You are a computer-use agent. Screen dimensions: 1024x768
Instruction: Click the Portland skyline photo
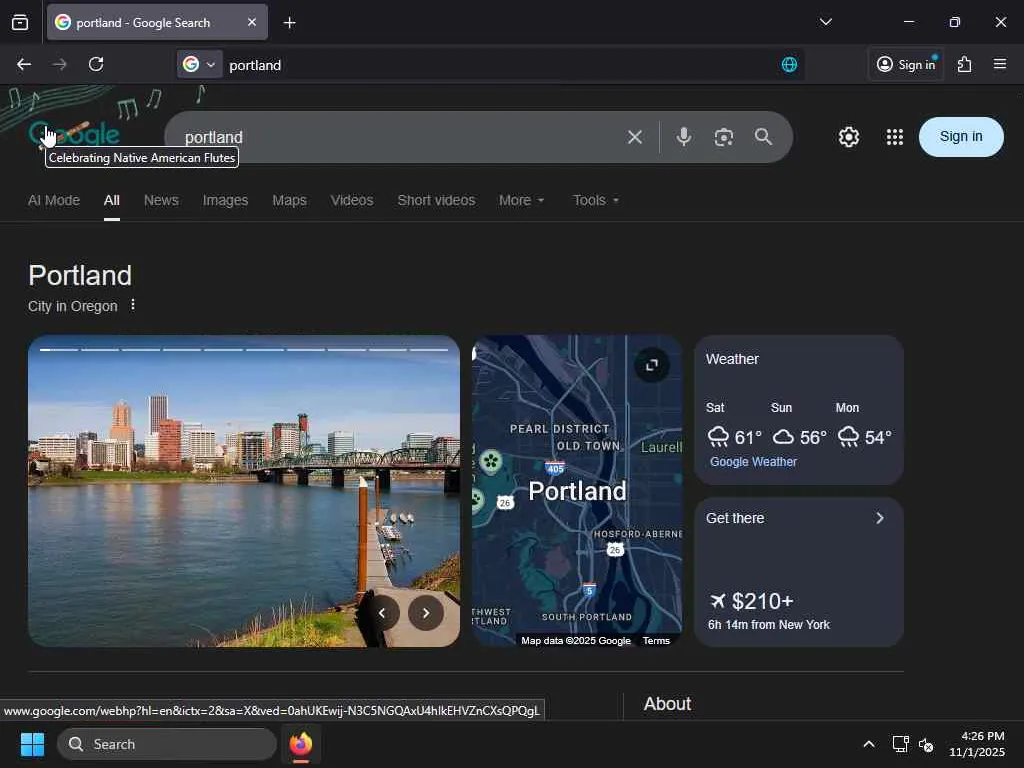point(244,490)
